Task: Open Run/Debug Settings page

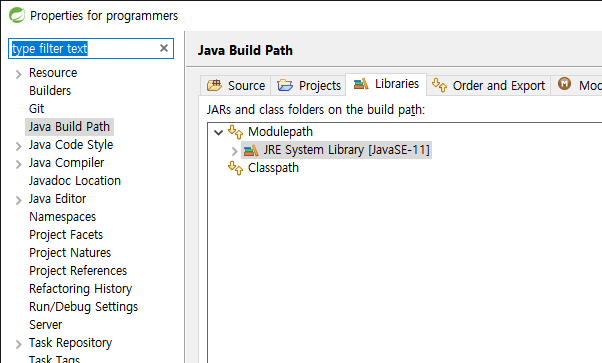Action: click(83, 307)
